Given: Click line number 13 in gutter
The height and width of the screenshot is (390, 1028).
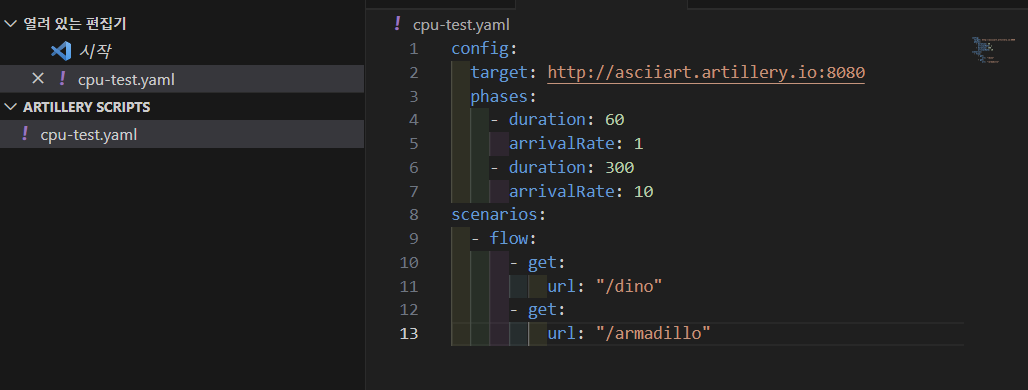Looking at the screenshot, I should pyautogui.click(x=408, y=334).
